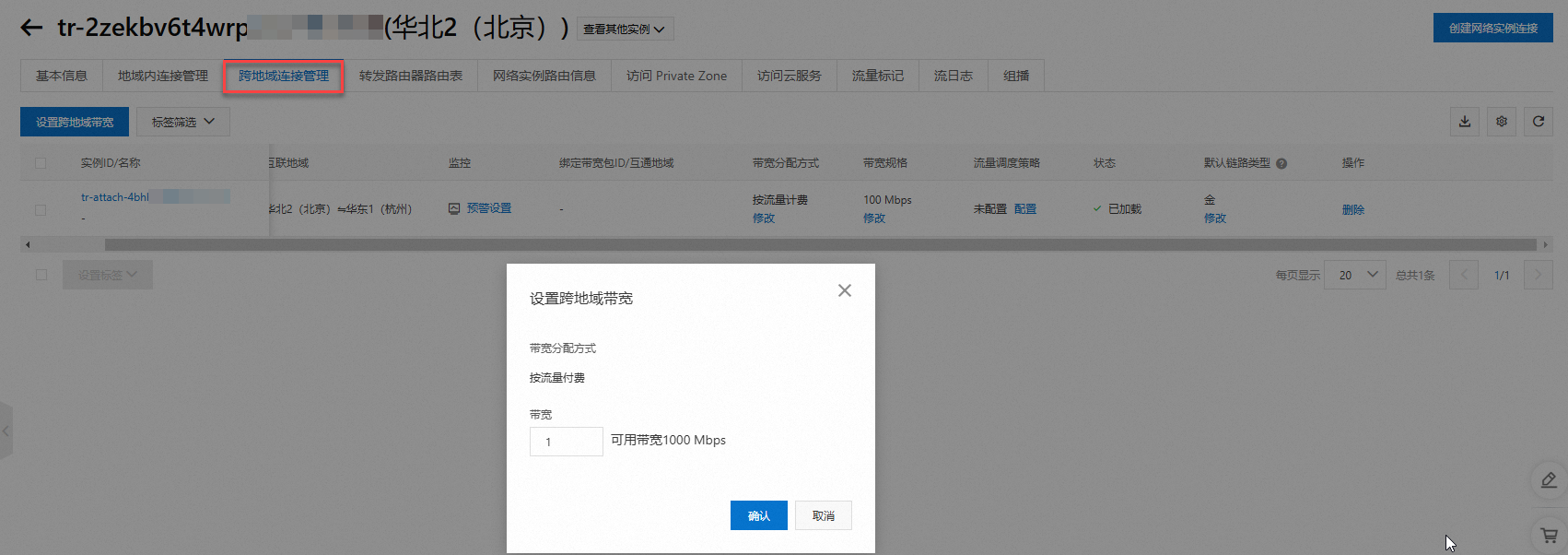The height and width of the screenshot is (555, 1568).
Task: Open the 组播 tab
Action: pyautogui.click(x=1016, y=76)
